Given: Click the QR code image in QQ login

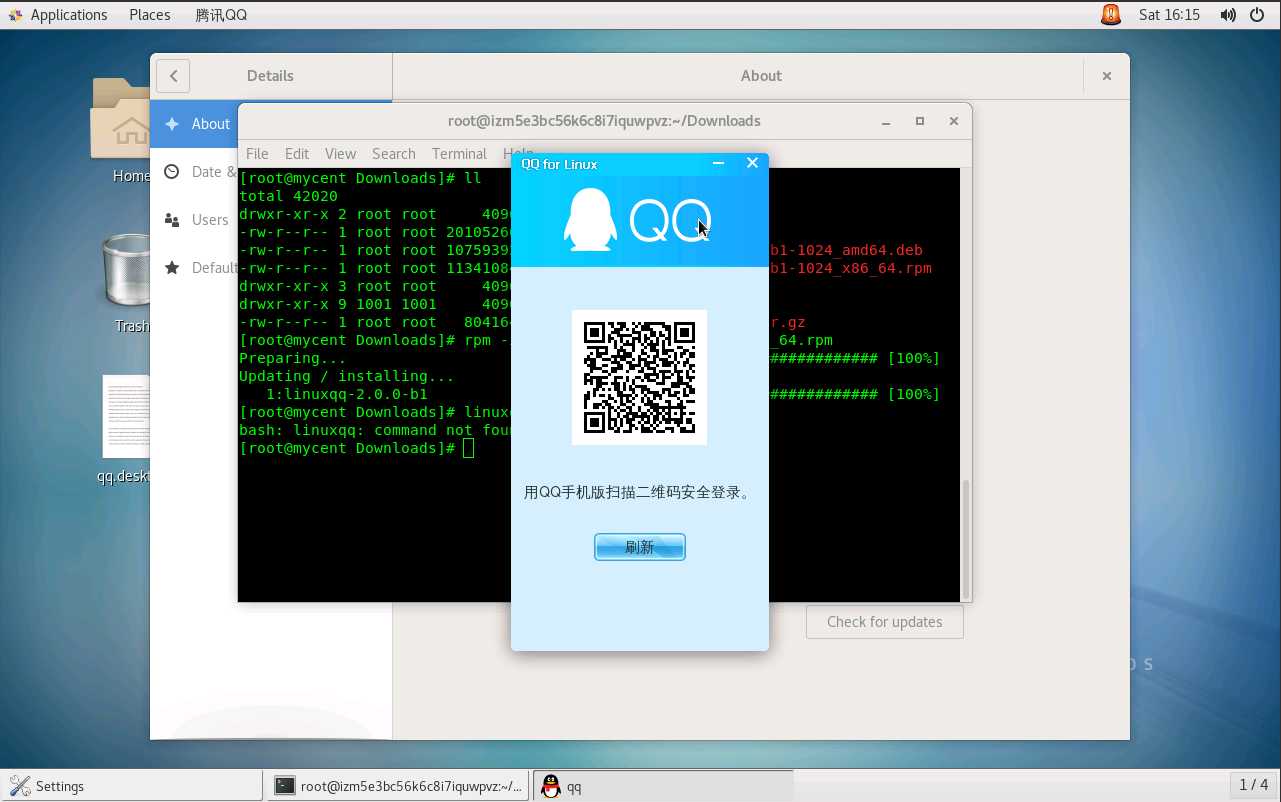Looking at the screenshot, I should point(639,377).
